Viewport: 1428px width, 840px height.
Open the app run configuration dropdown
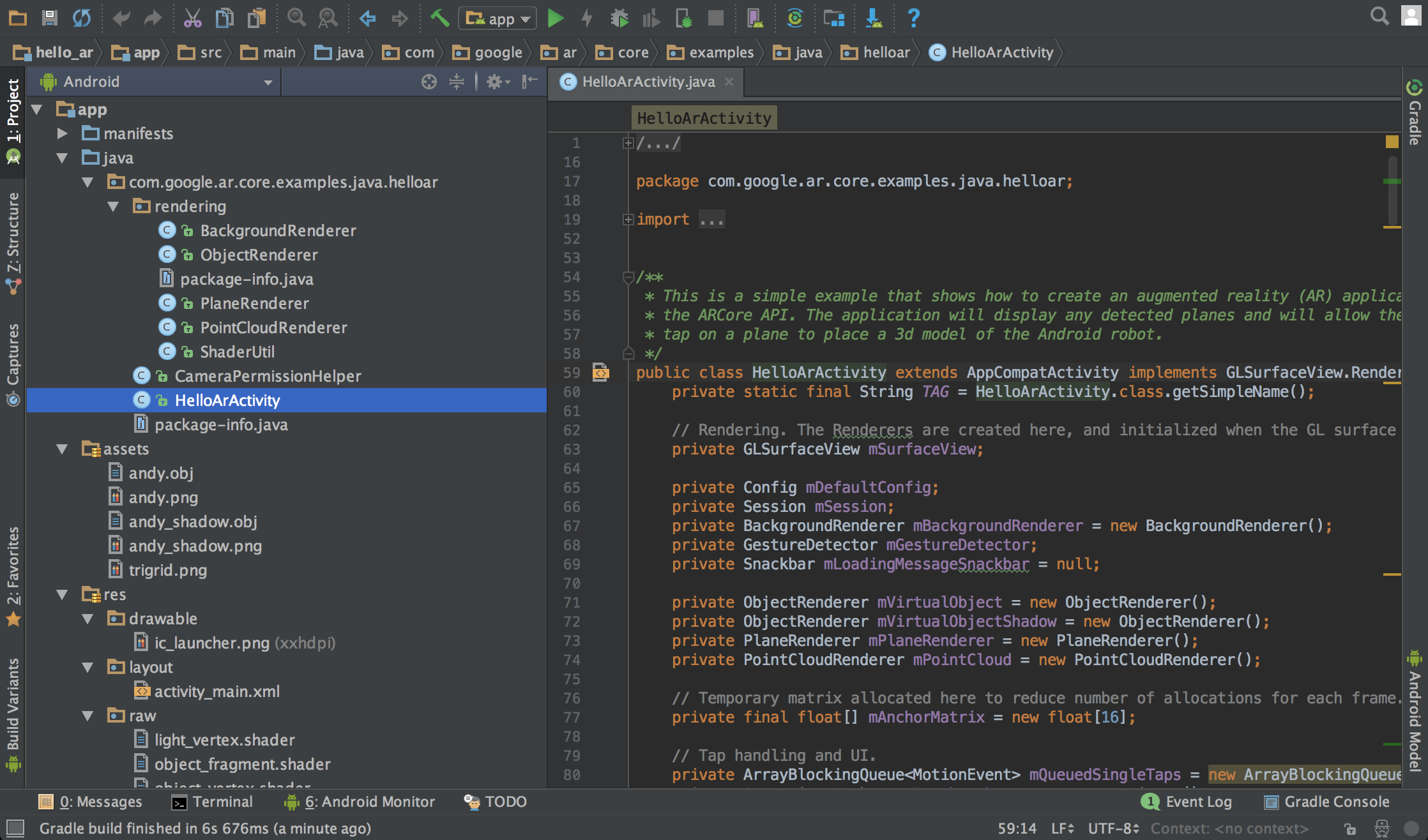(x=498, y=19)
